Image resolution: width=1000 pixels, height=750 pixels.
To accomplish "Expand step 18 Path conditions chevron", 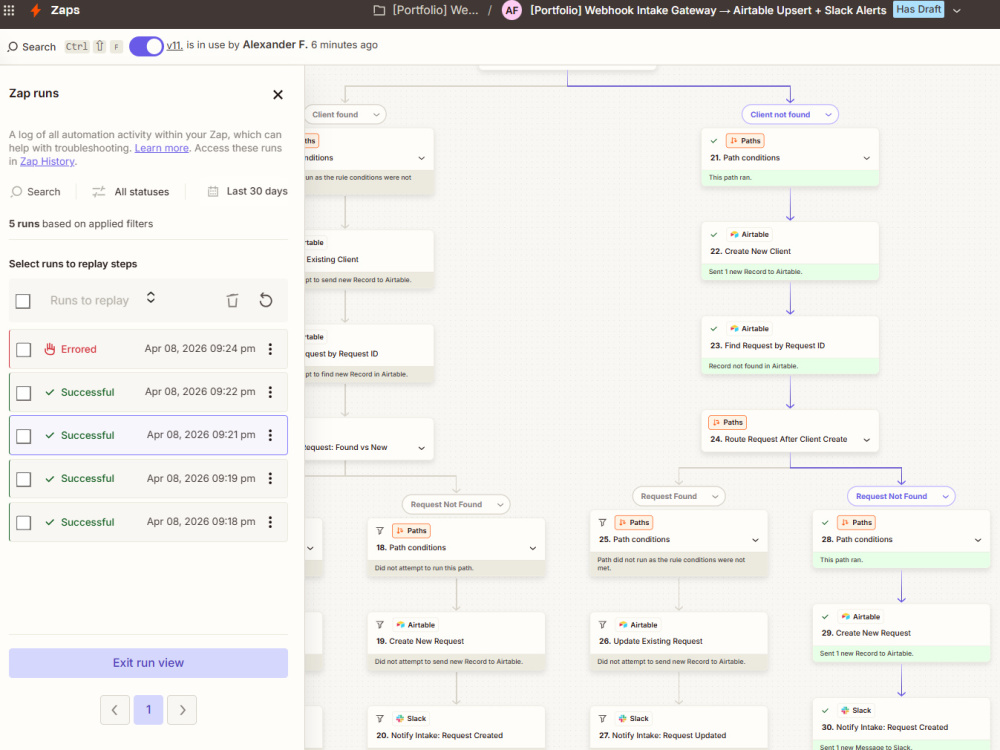I will 533,548.
